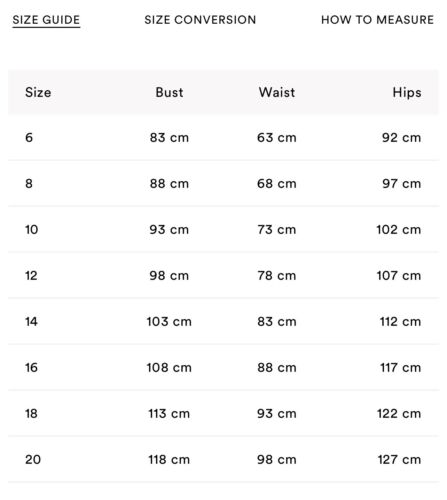The width and height of the screenshot is (447, 500).
Task: Select the size 8 row label
Action: (x=29, y=183)
